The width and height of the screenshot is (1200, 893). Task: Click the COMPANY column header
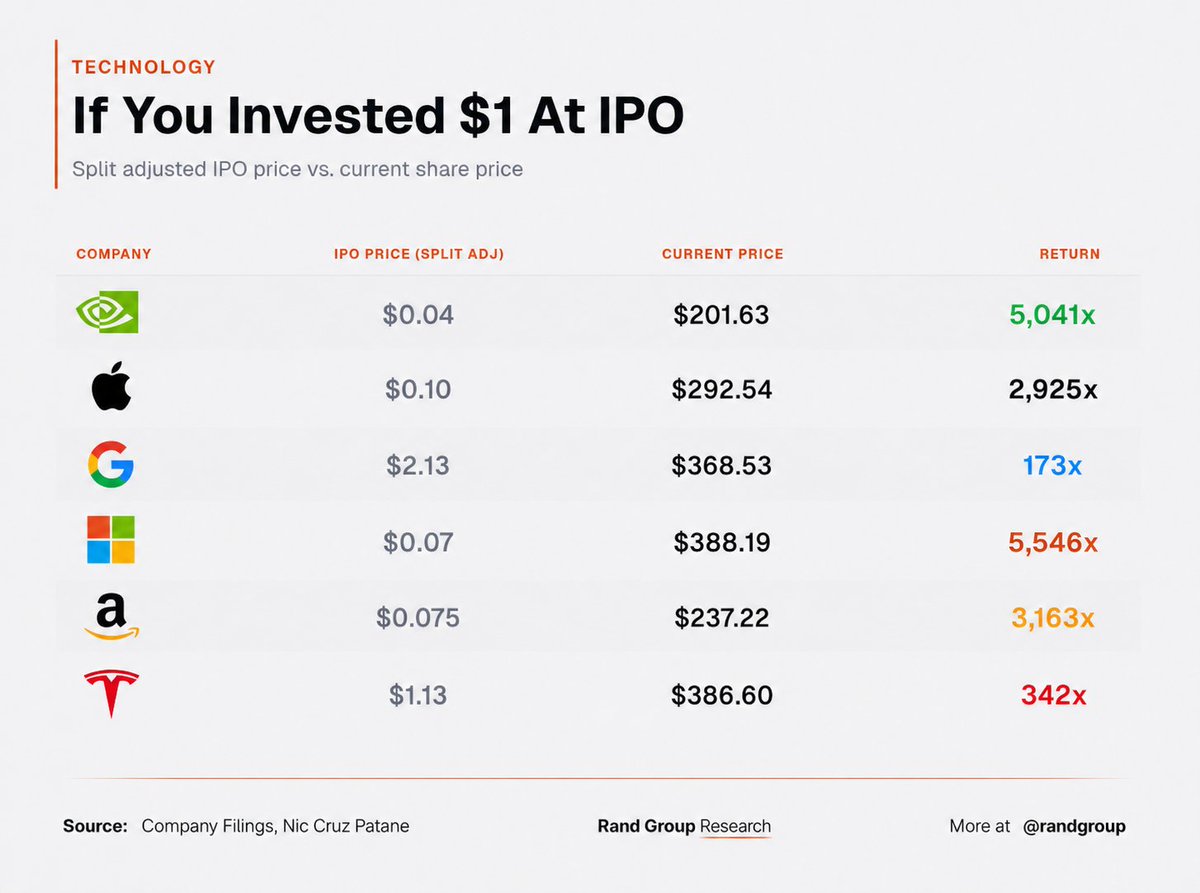(114, 254)
